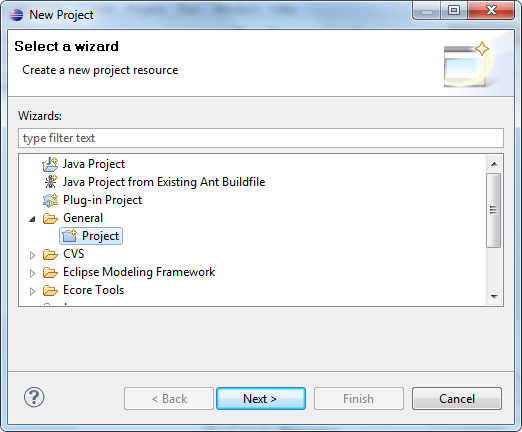Select the Java Project wizard icon
The width and height of the screenshot is (522, 432).
50,164
